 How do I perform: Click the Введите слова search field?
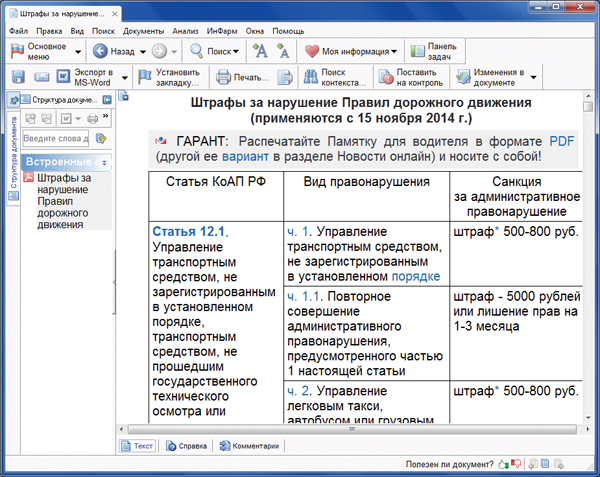(56, 138)
